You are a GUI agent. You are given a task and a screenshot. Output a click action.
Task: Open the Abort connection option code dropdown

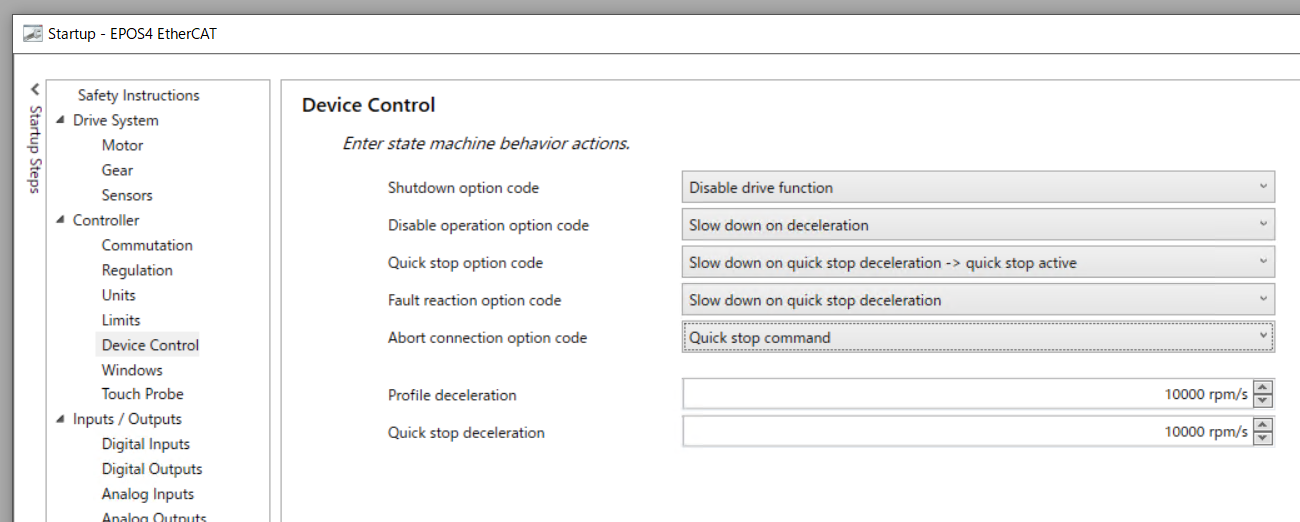979,337
